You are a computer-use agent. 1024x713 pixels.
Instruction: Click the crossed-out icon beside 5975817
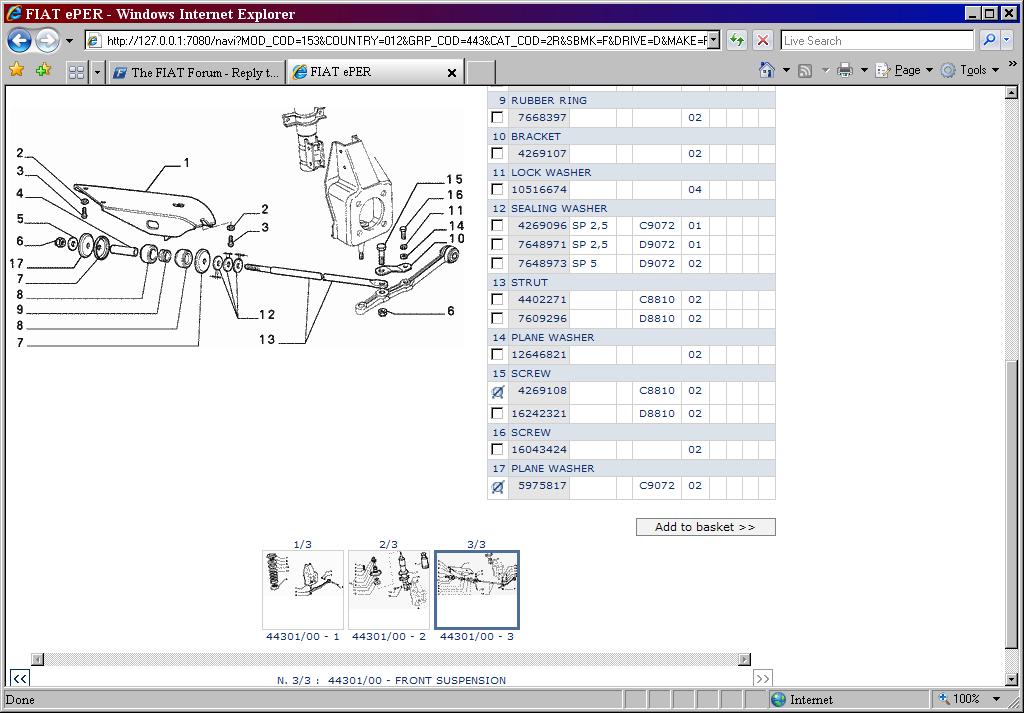tap(498, 487)
